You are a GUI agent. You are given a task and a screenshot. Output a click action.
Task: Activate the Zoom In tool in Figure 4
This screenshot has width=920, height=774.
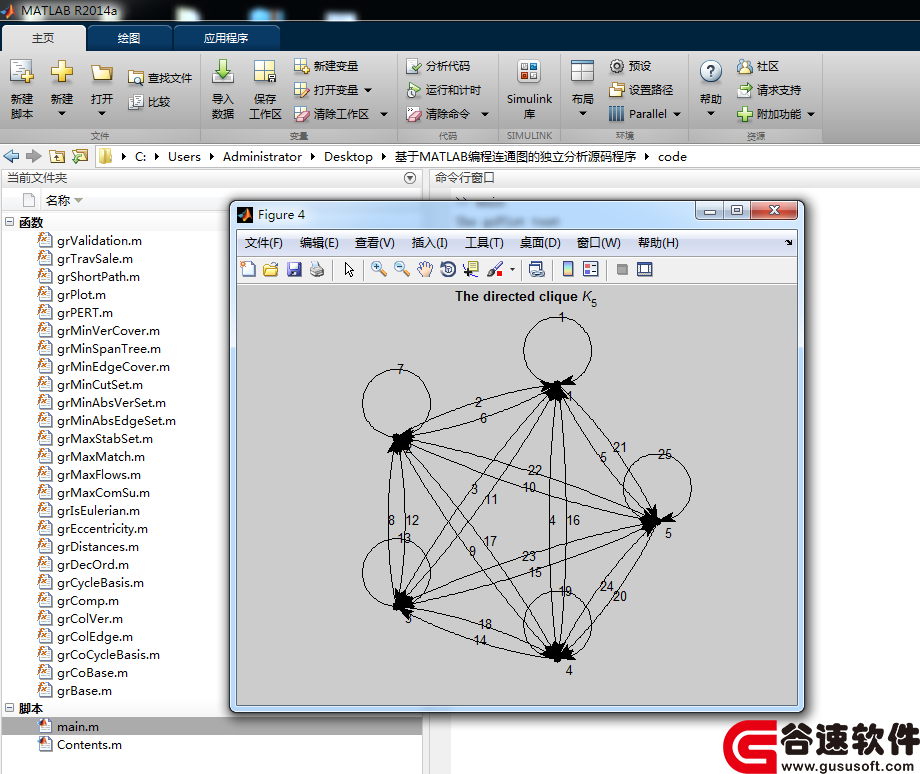point(379,269)
